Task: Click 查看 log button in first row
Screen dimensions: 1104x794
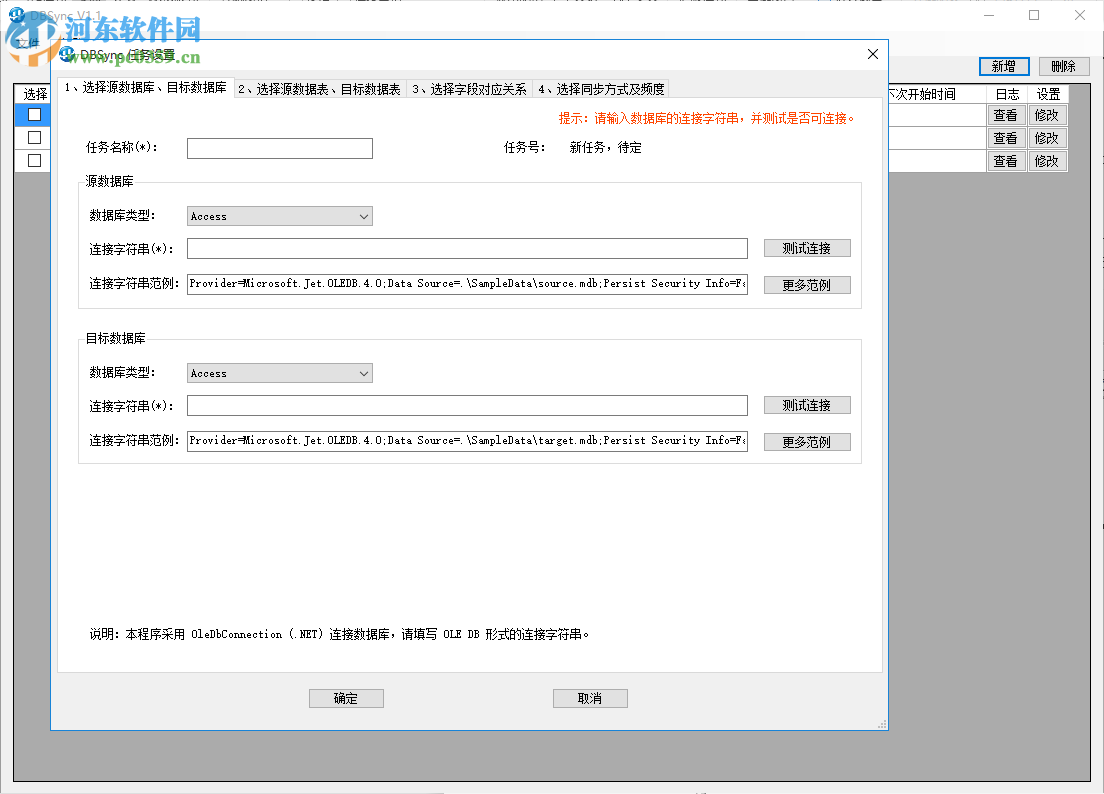Action: 1005,115
